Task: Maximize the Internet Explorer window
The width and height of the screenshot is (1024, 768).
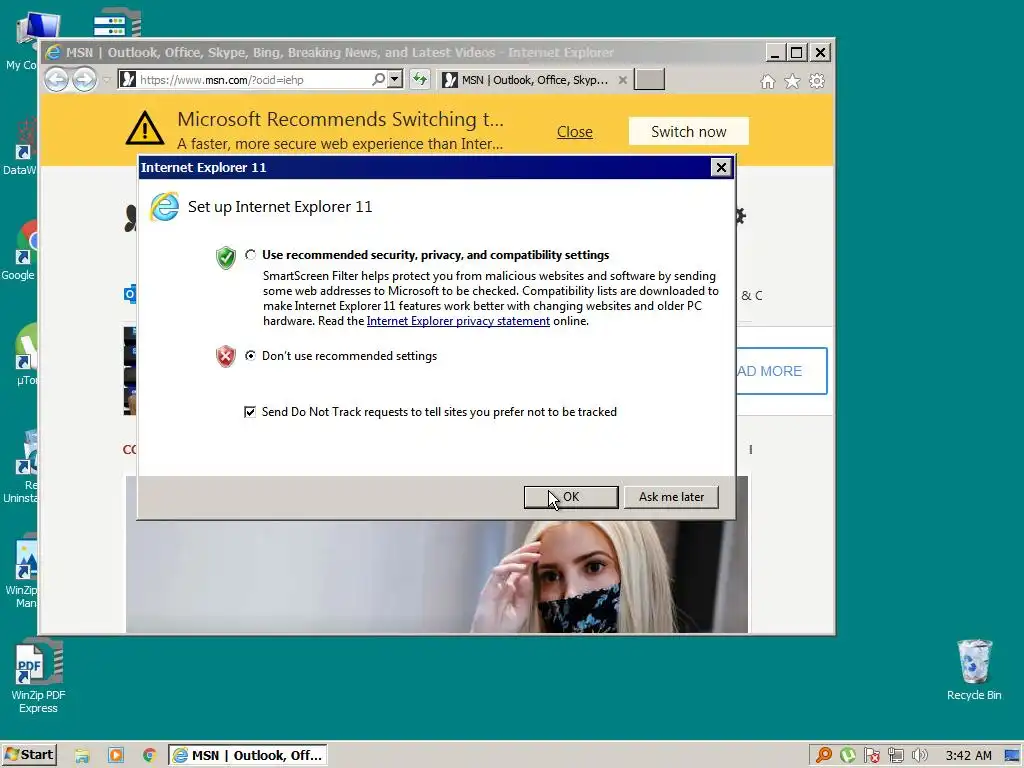Action: tap(797, 53)
